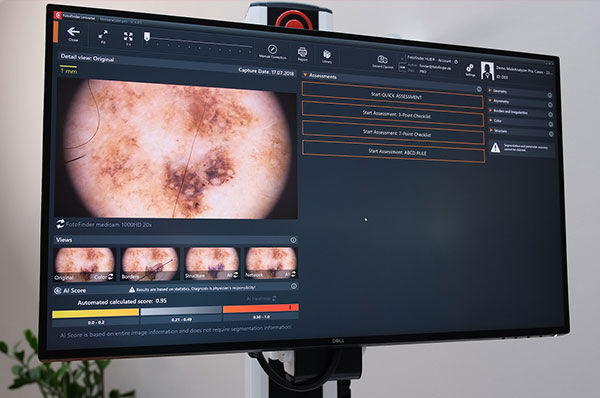
Task: Open the Second Opinion cloud icon
Action: coord(382,59)
